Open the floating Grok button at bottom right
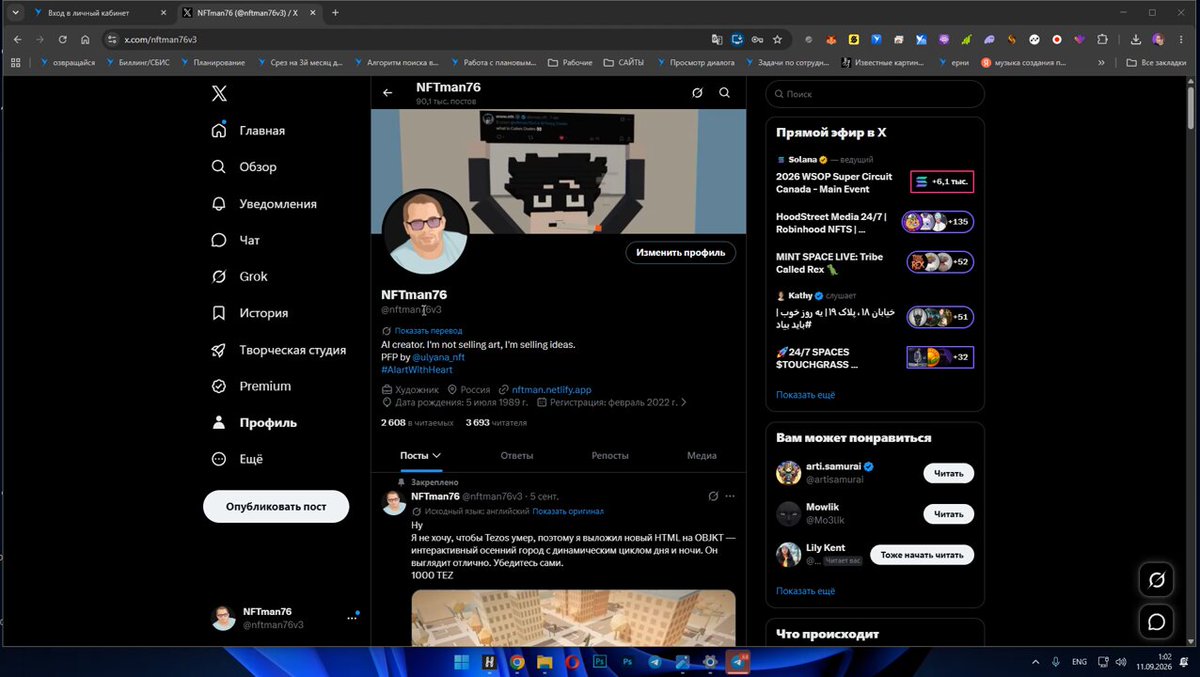This screenshot has height=677, width=1200. (1156, 580)
